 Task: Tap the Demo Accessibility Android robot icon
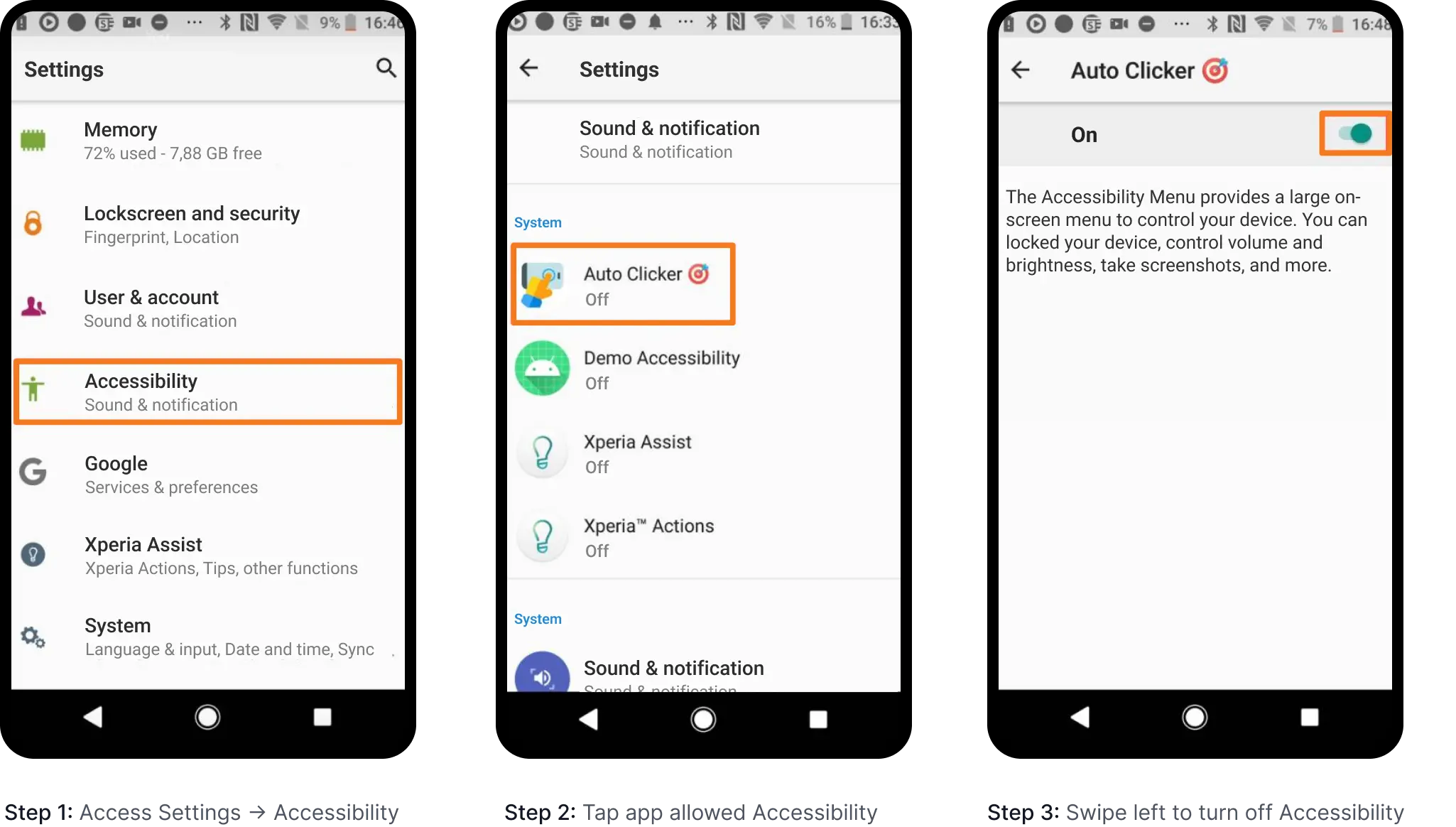(542, 368)
